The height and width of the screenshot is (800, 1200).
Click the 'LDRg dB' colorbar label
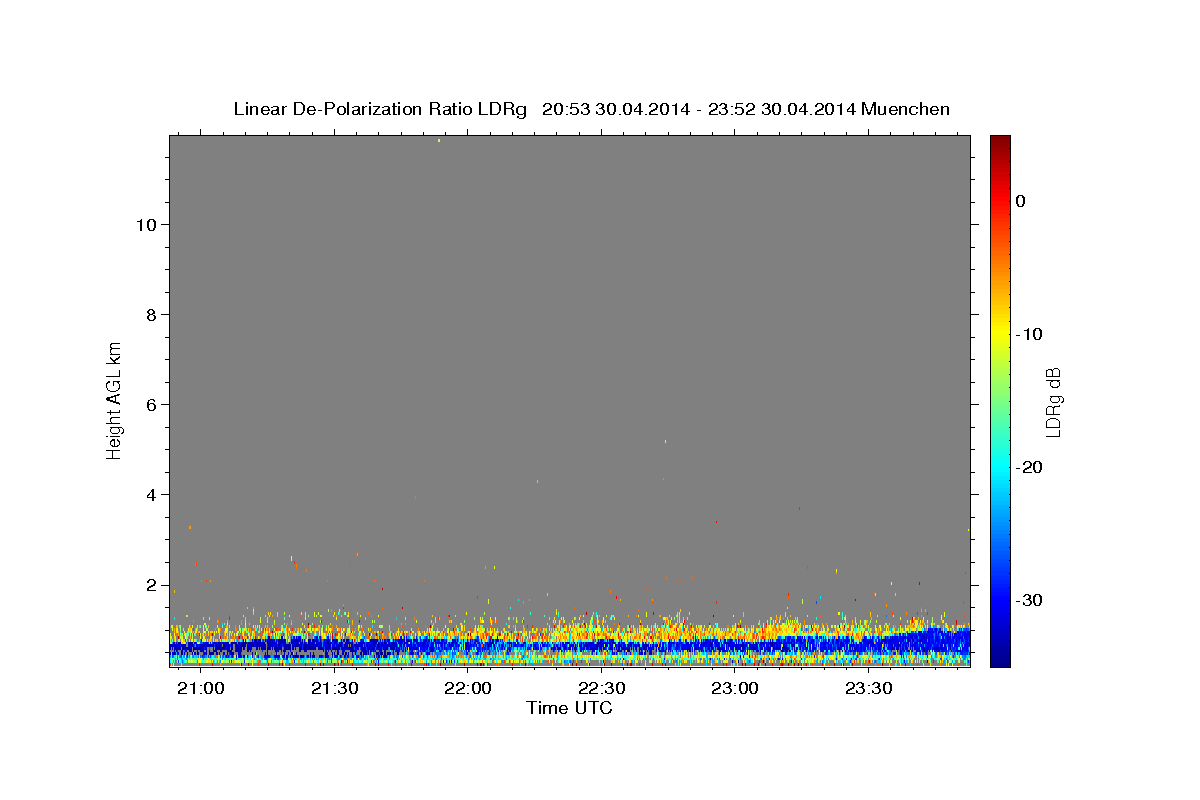(x=1053, y=402)
